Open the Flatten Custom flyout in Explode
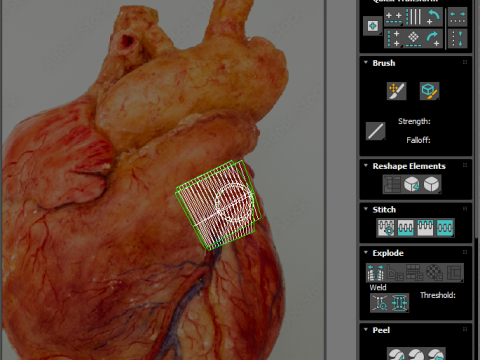 coord(454,273)
